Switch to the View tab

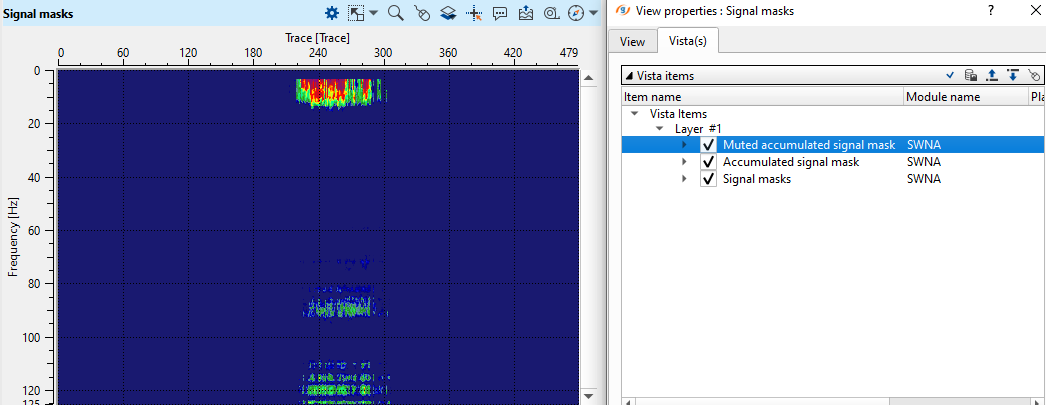(632, 41)
